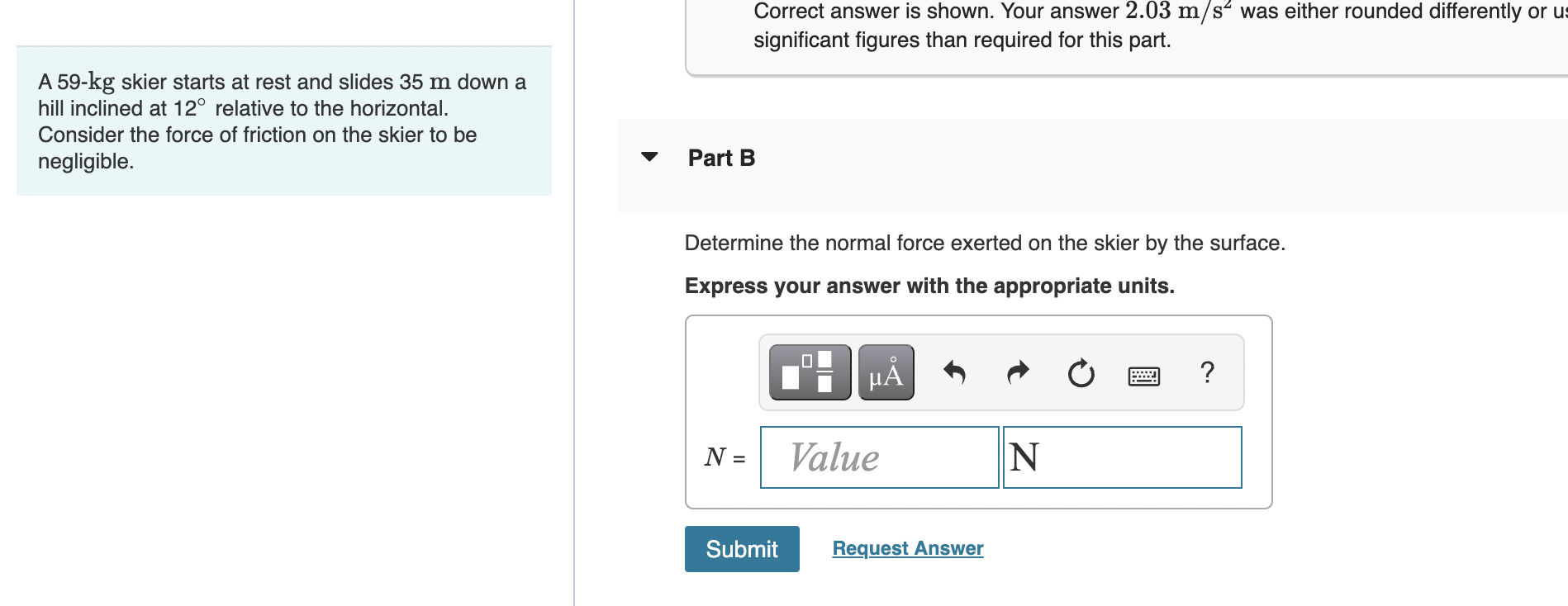Click the Part B disclosure triangle
Viewport: 1568px width, 606px height.
click(x=652, y=157)
